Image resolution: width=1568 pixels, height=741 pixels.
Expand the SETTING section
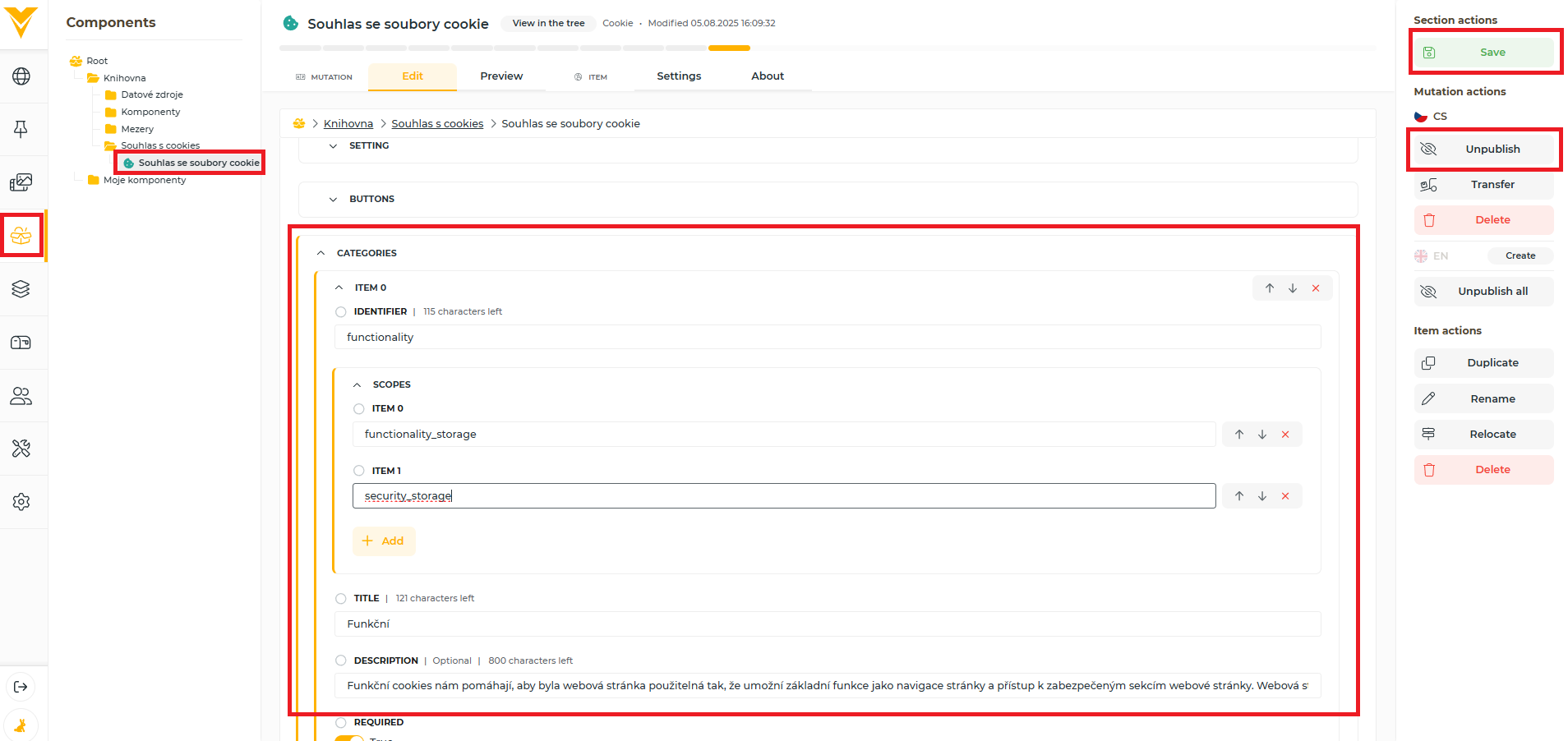[x=333, y=146]
